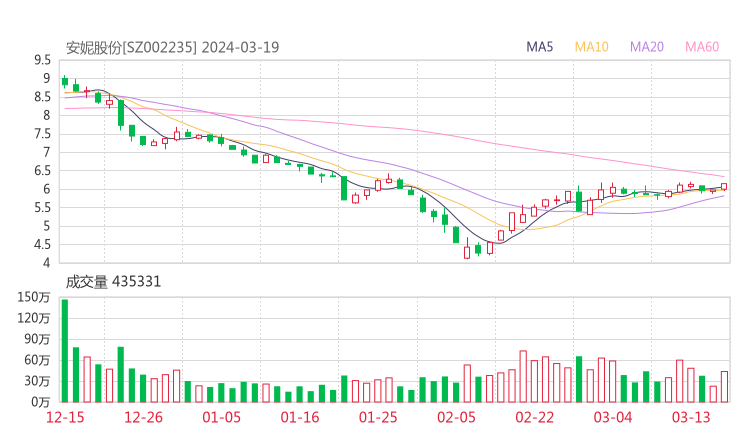Image resolution: width=740 pixels, height=440 pixels.
Task: Click the 150万 volume axis label
Action: pos(34,297)
